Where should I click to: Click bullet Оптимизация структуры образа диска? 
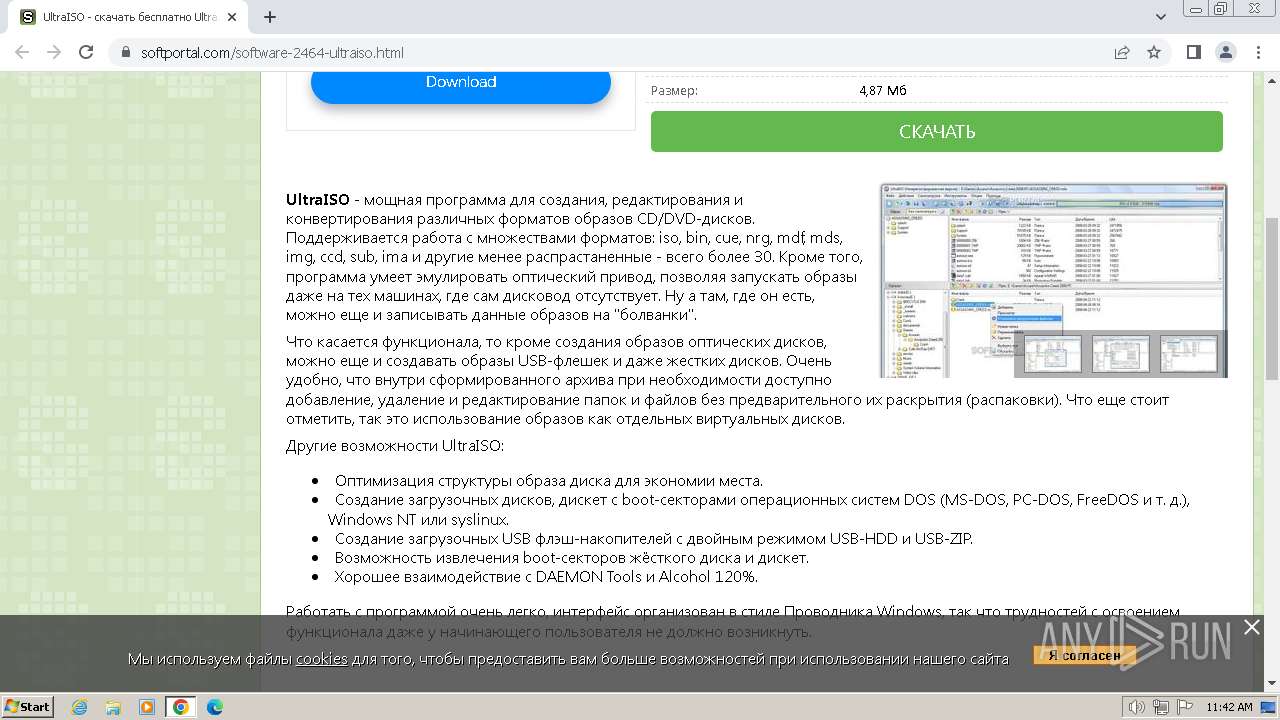tap(549, 480)
